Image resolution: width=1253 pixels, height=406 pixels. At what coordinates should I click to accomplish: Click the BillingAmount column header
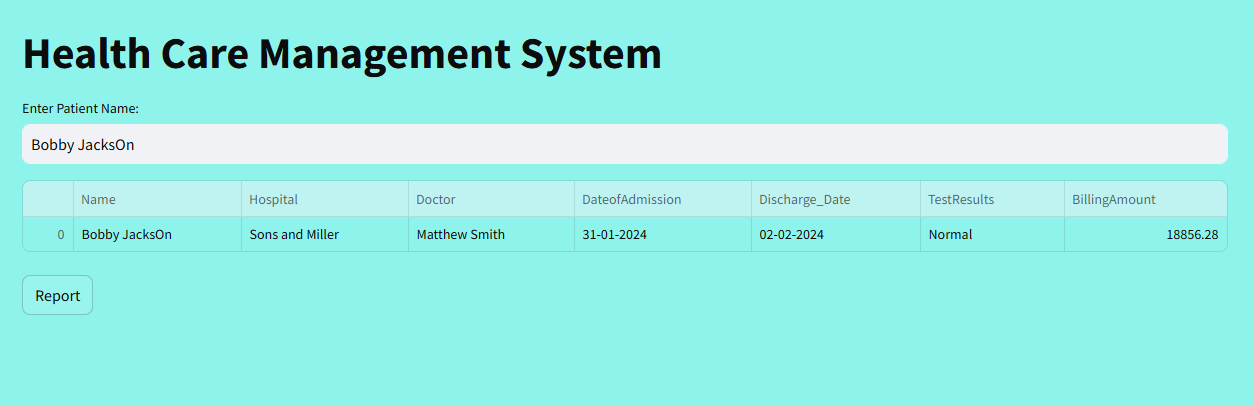tap(1146, 199)
